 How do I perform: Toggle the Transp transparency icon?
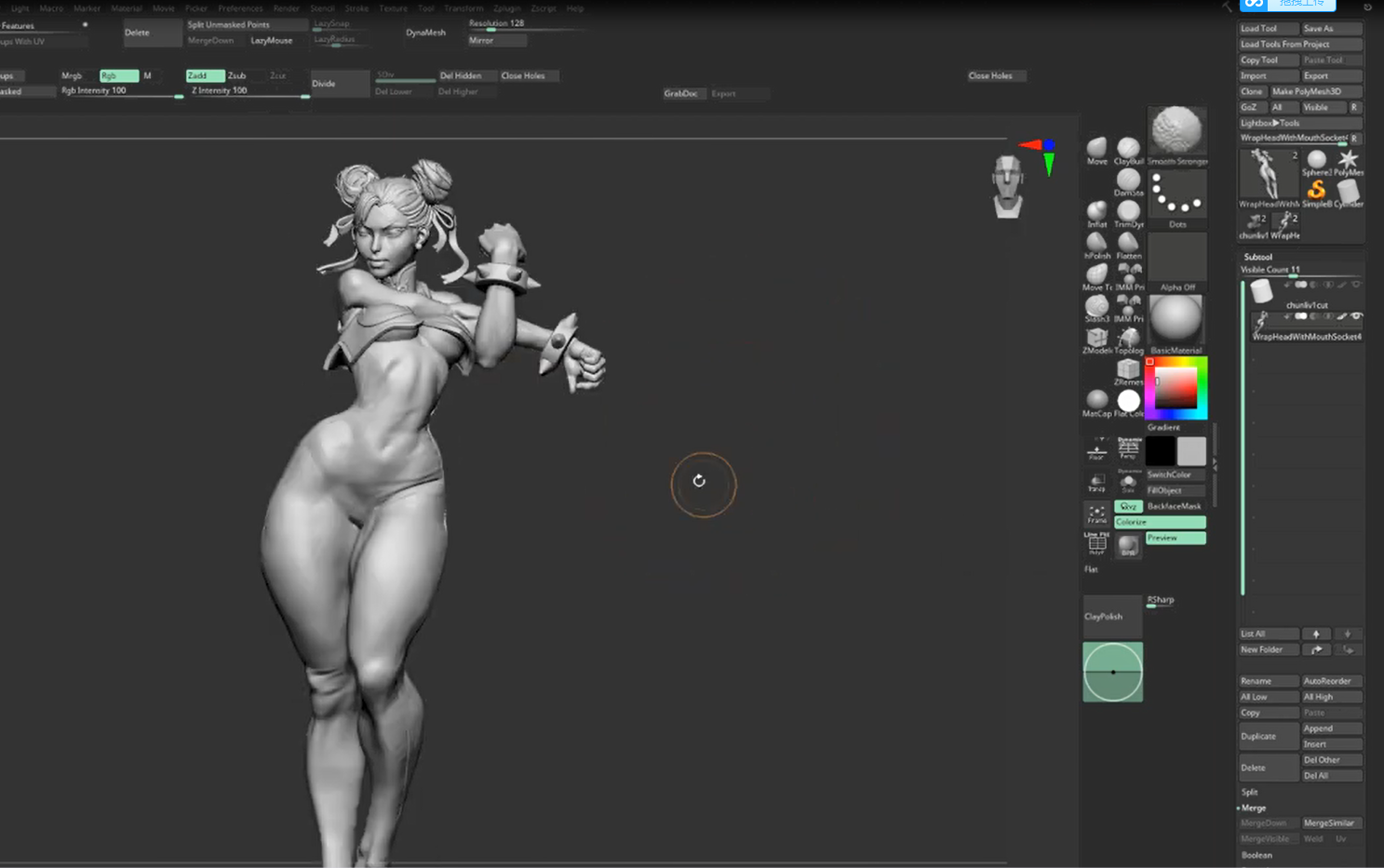pos(1097,482)
